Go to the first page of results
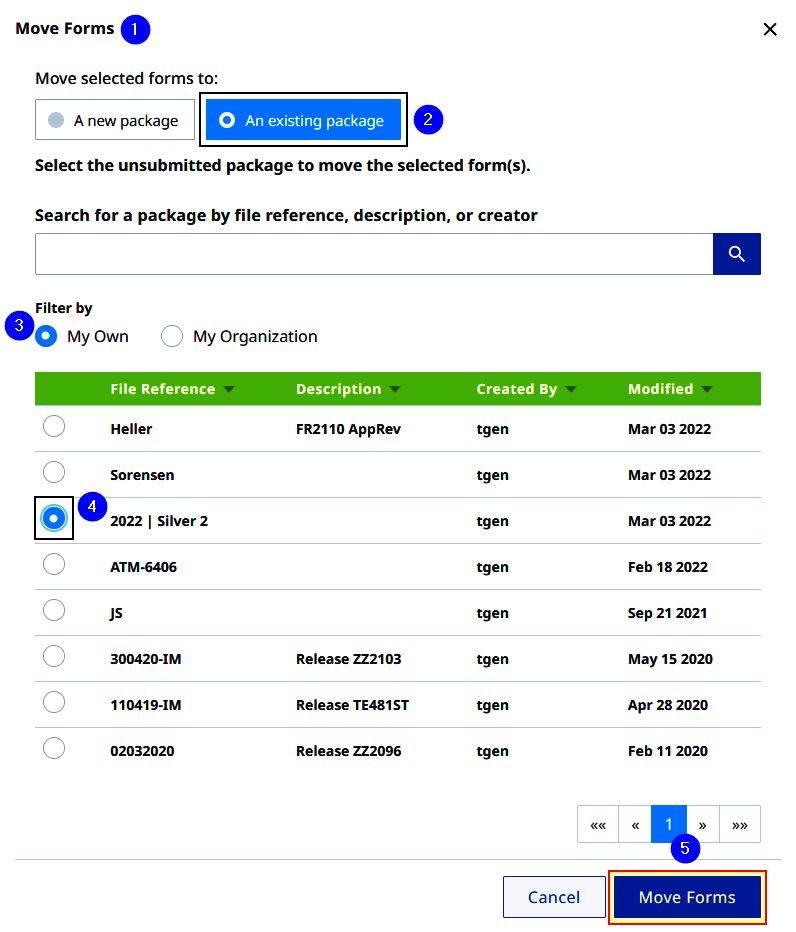The width and height of the screenshot is (796, 932). [x=598, y=824]
